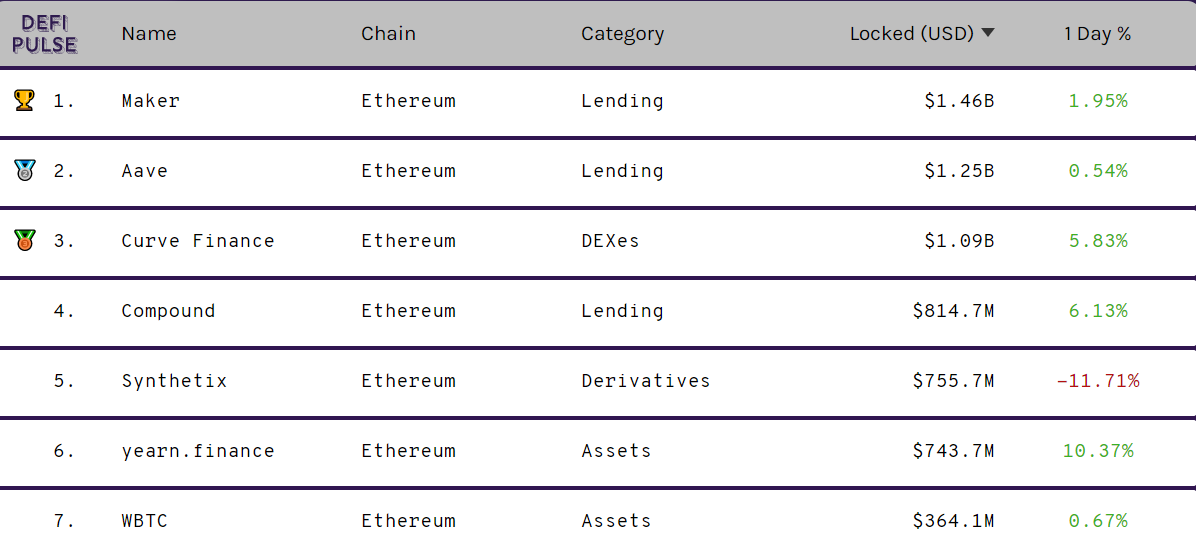Screen dimensions: 1196x553
Task: Open the Curve Finance project link
Action: tap(198, 241)
